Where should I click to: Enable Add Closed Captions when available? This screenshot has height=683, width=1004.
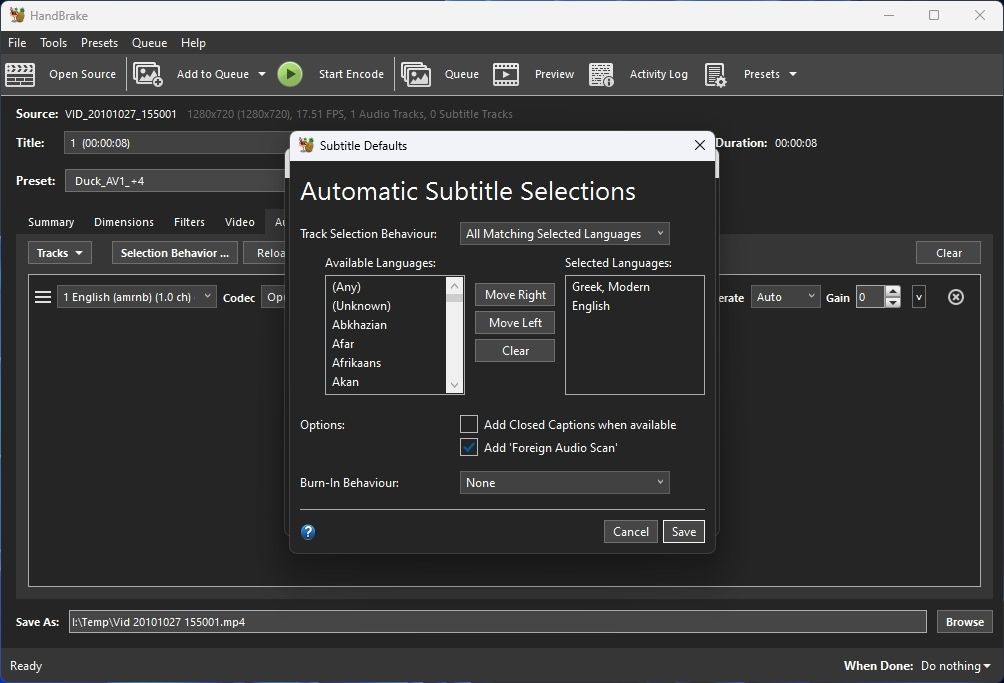tap(468, 424)
